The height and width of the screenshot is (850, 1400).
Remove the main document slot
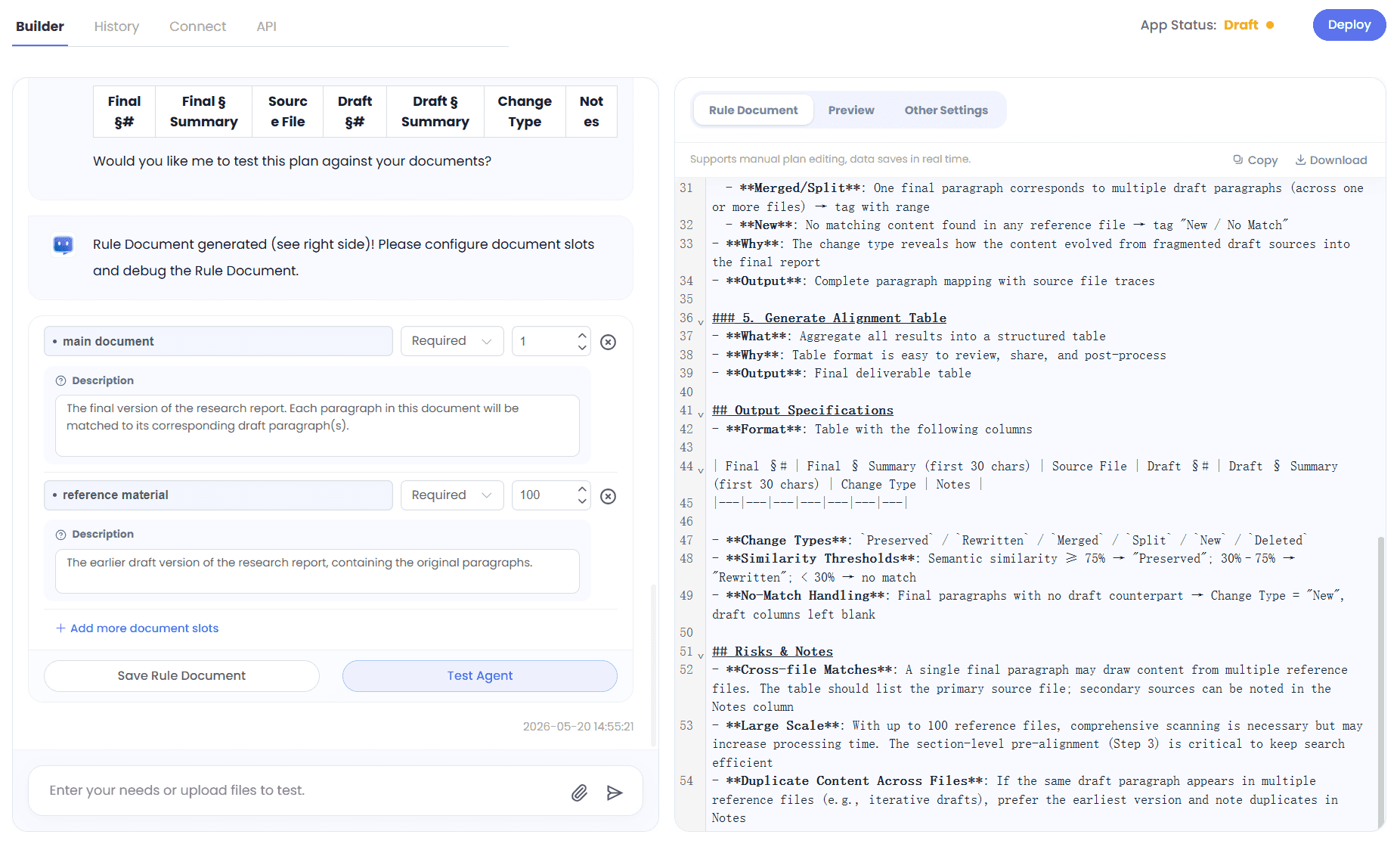(x=608, y=342)
